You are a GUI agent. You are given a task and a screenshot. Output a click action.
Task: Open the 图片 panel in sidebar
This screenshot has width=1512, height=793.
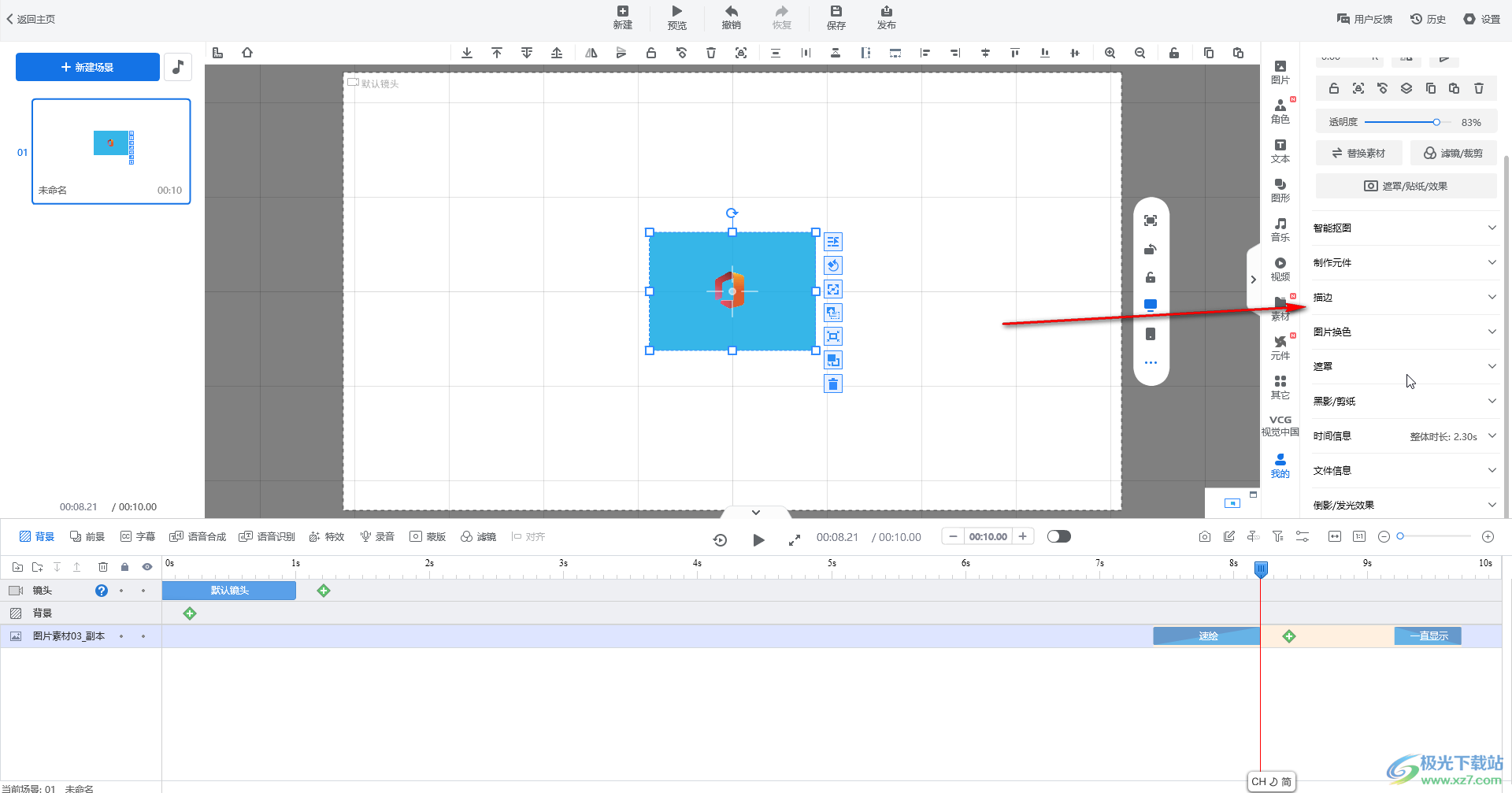(1280, 72)
